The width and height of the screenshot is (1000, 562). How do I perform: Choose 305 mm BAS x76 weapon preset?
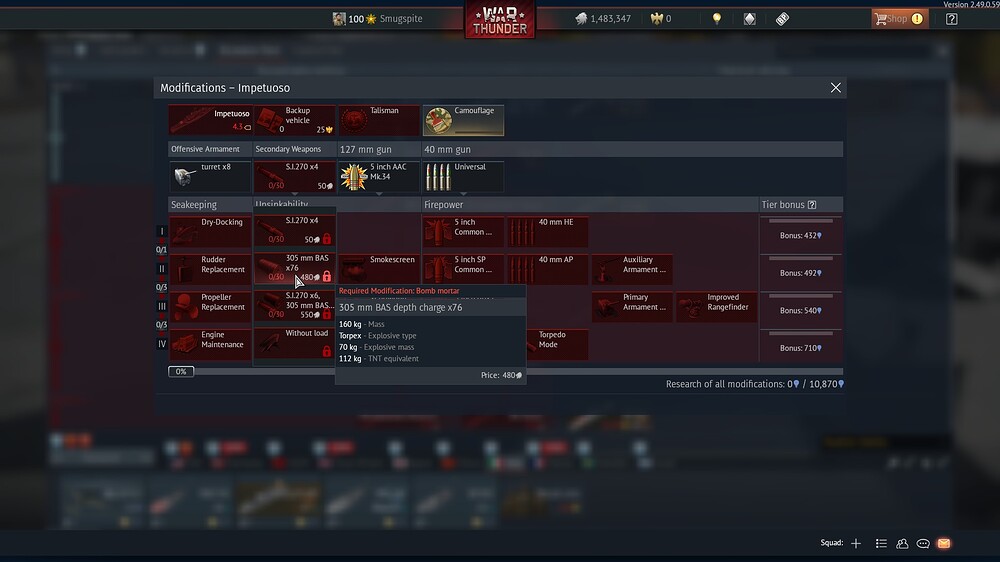tap(295, 268)
